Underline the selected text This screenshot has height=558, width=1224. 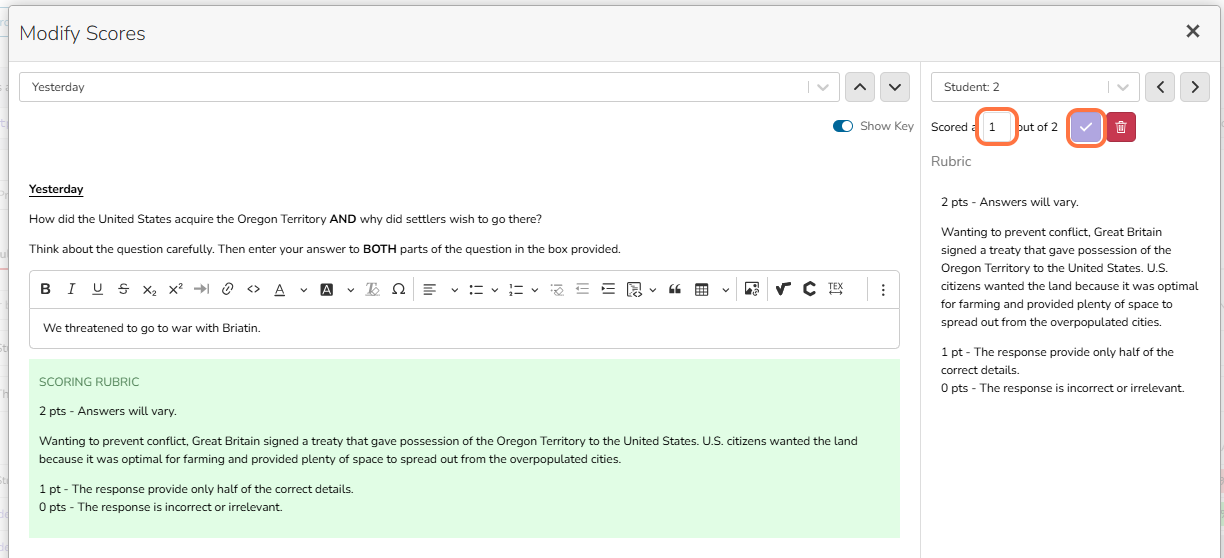97,290
